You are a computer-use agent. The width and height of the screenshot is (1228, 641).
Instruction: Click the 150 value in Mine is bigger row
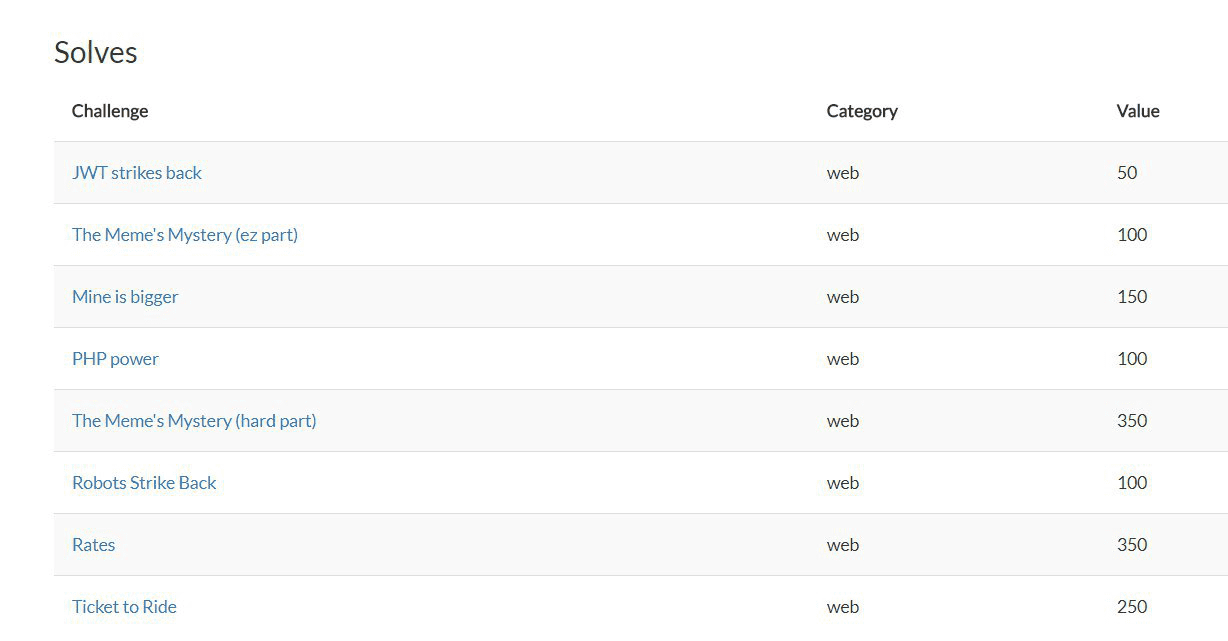[x=1132, y=297]
